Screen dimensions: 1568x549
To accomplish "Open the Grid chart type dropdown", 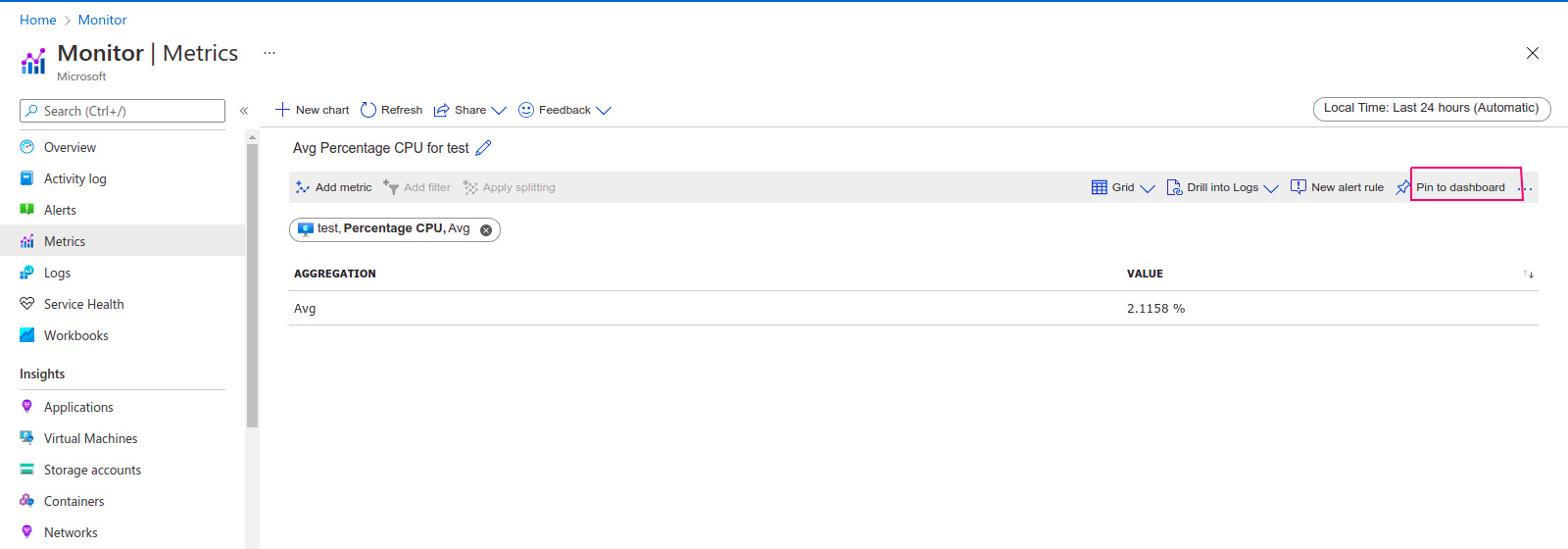I will (x=1148, y=188).
